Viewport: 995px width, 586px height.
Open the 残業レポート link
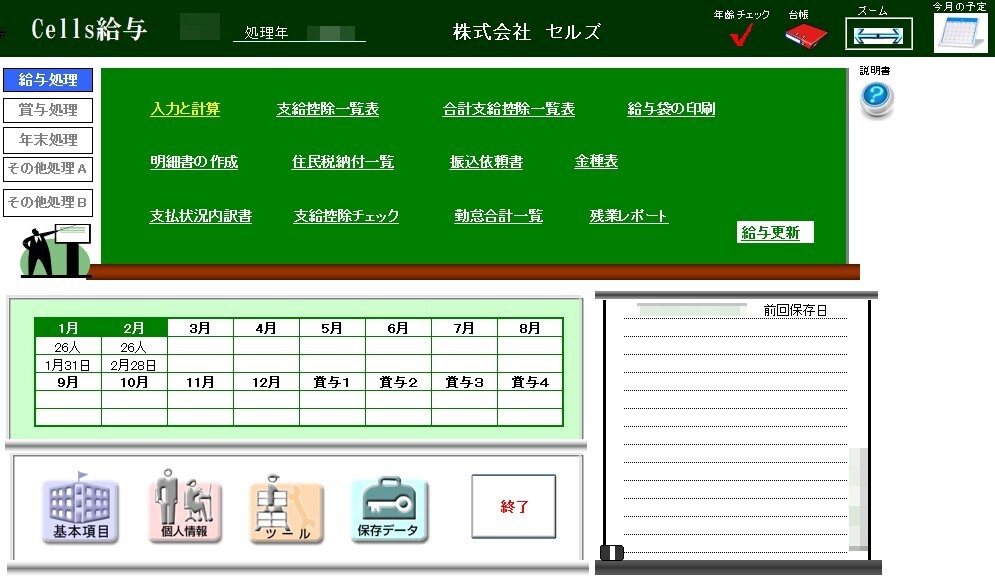tap(628, 216)
